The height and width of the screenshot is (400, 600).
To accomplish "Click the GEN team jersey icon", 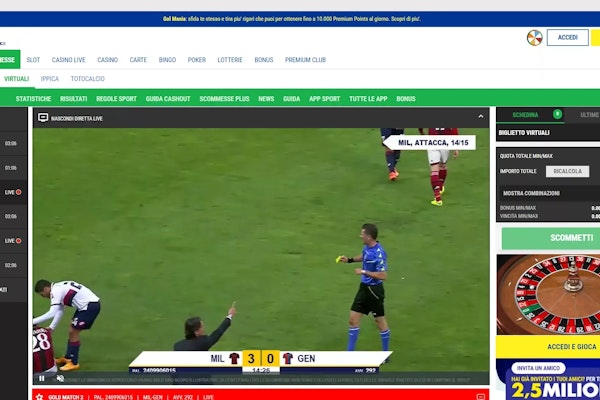I will coord(288,359).
